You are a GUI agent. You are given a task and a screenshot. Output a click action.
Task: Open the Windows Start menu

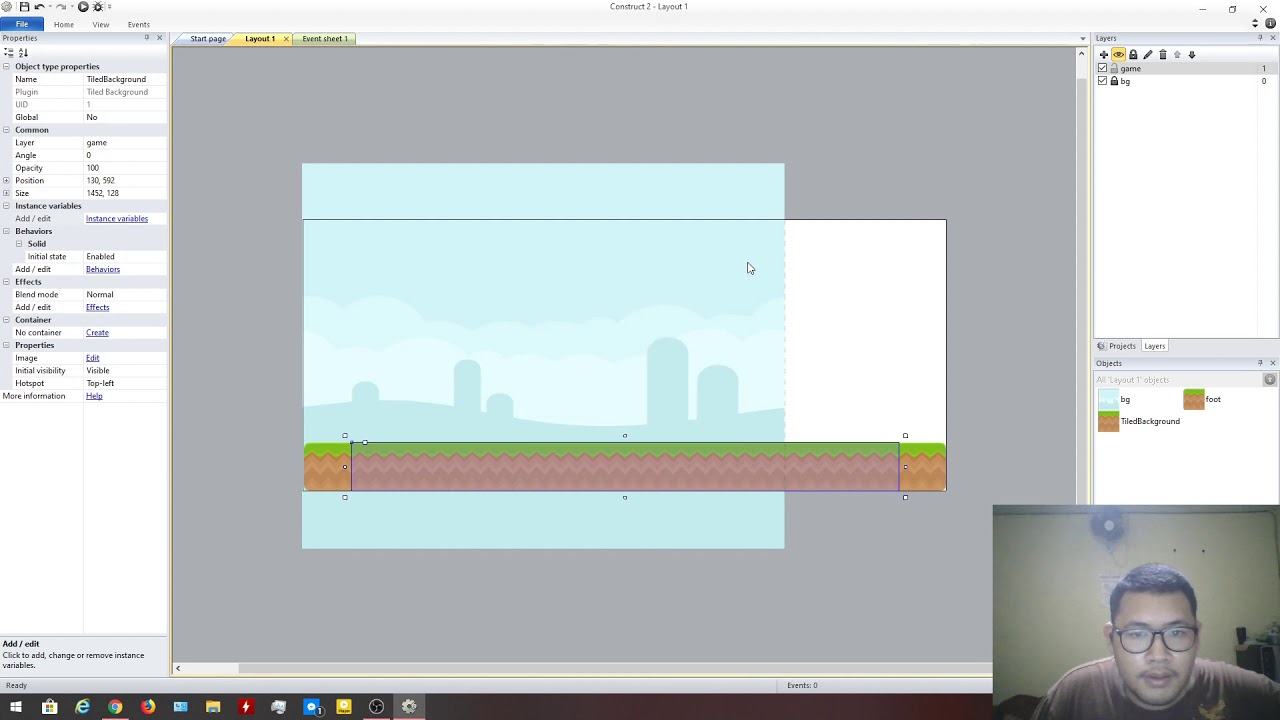point(16,707)
